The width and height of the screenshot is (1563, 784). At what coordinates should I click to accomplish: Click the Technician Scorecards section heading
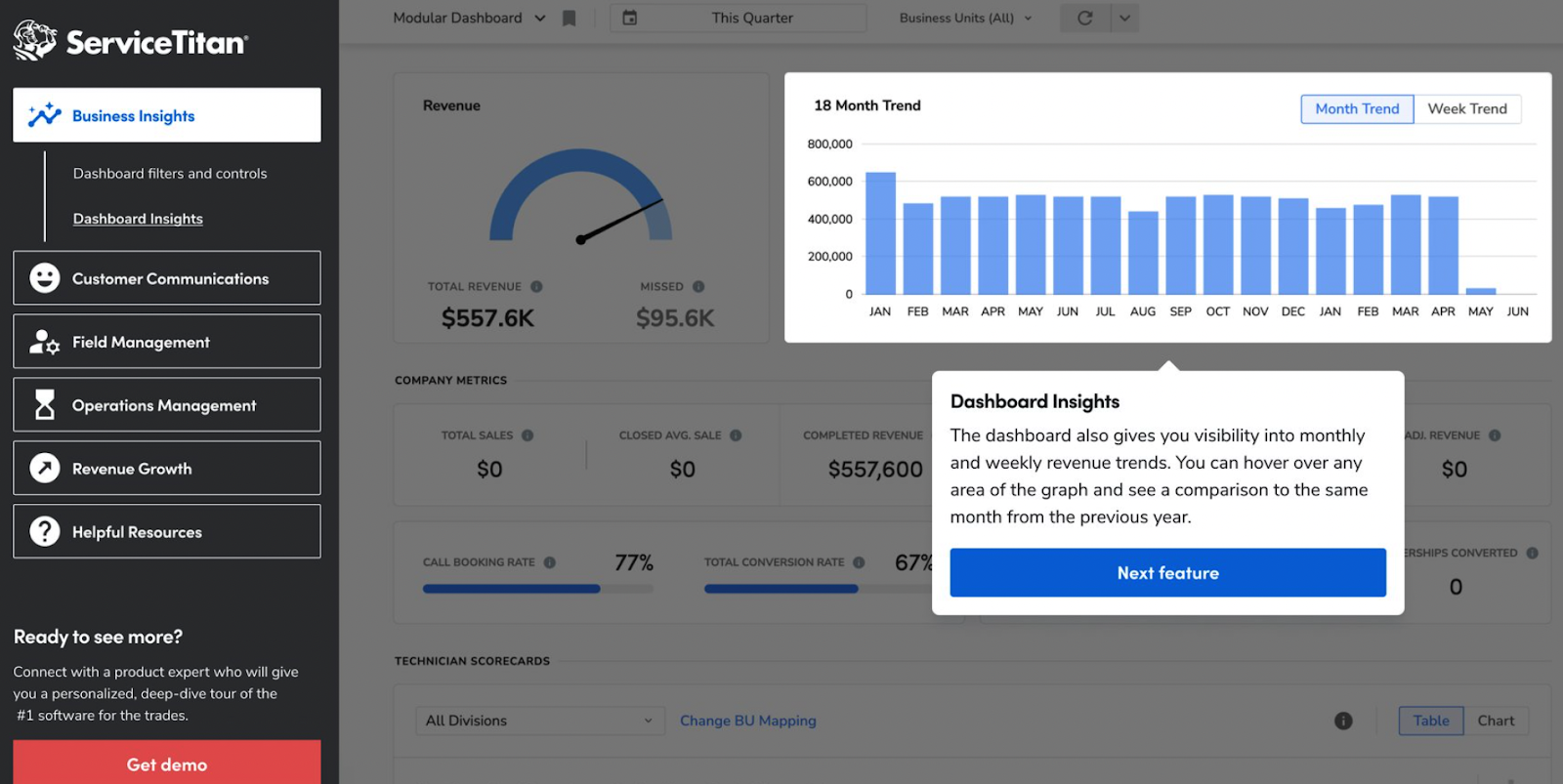[x=472, y=661]
